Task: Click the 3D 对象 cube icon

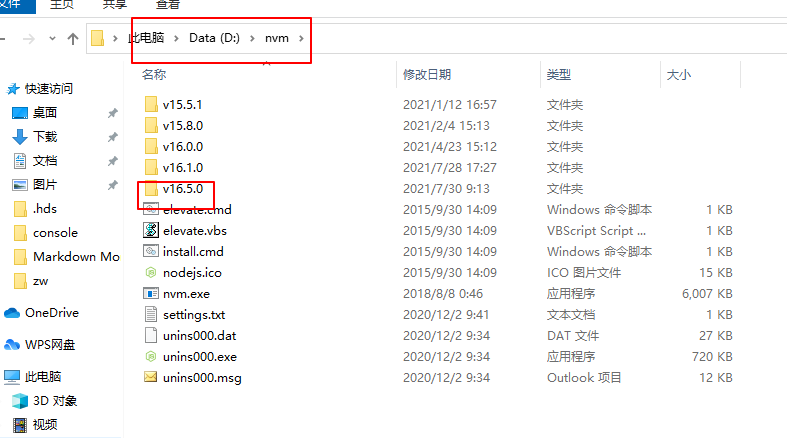Action: click(x=20, y=401)
